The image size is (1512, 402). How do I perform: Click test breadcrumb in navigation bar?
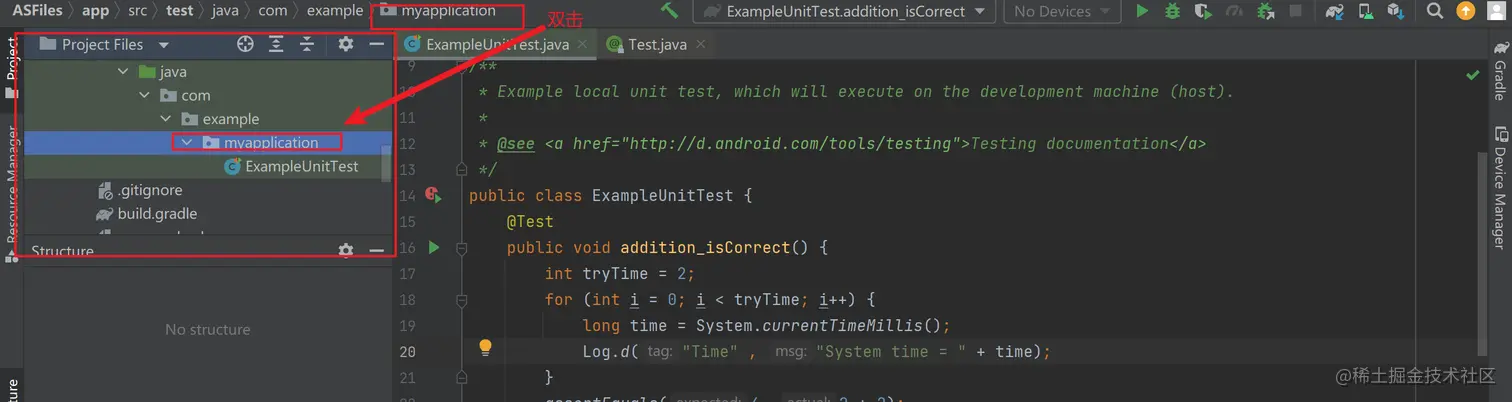(x=180, y=11)
